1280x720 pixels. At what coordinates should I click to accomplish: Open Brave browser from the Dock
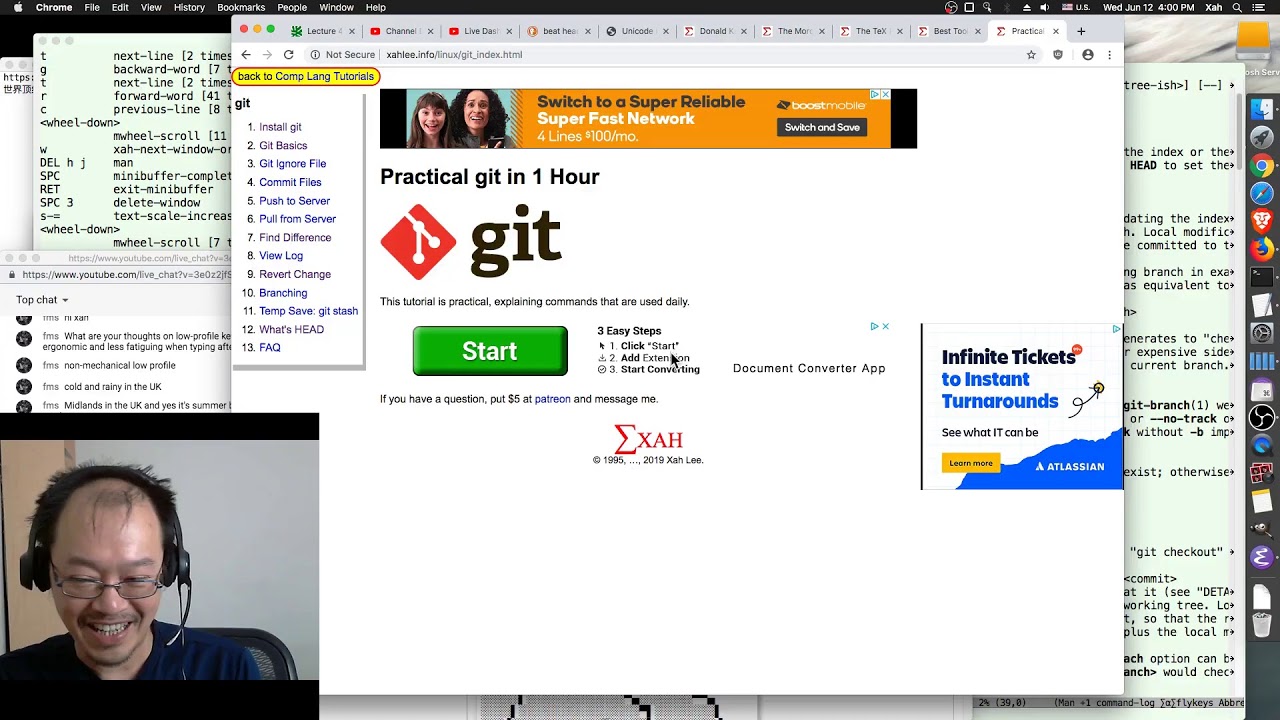pyautogui.click(x=1262, y=221)
